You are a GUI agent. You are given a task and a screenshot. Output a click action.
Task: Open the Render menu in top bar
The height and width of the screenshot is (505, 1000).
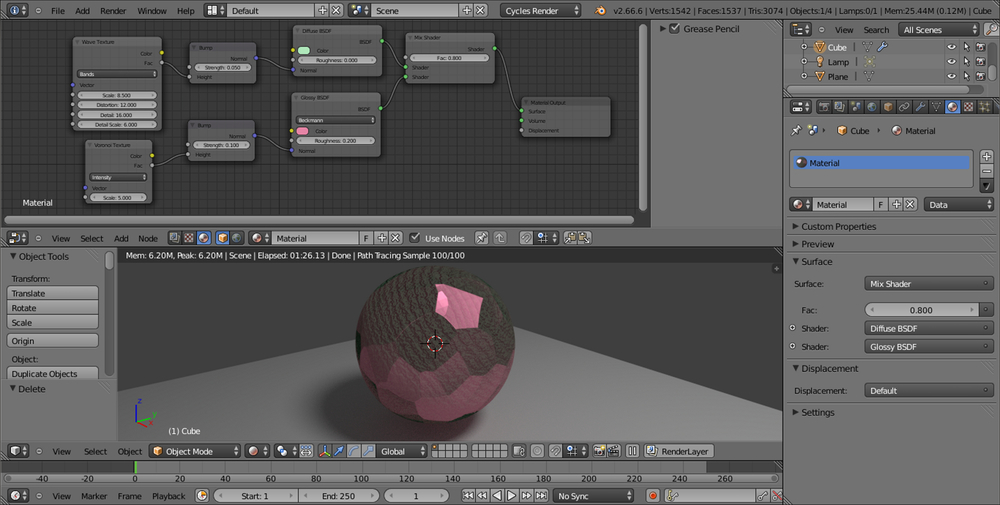(x=113, y=10)
